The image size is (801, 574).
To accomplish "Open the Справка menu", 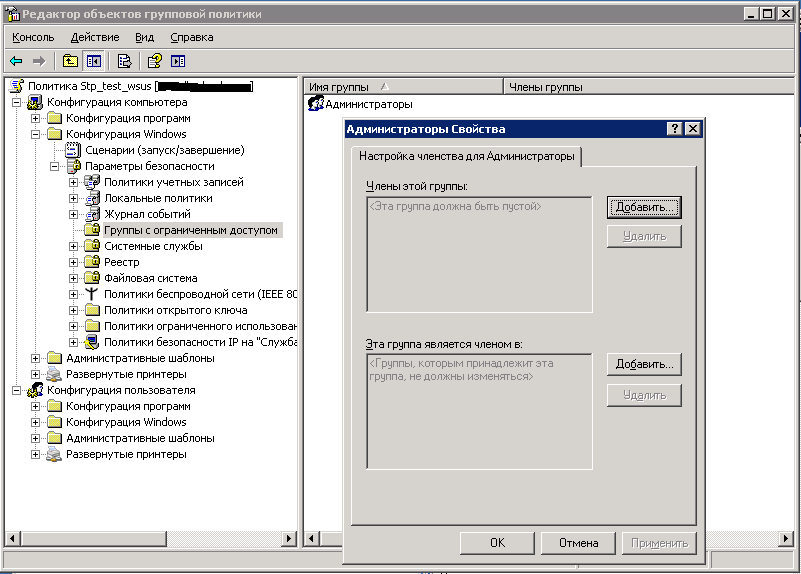I will (x=192, y=37).
